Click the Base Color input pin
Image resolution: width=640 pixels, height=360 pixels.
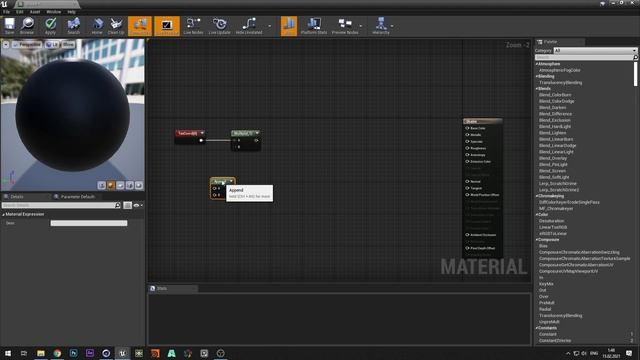[x=467, y=128]
